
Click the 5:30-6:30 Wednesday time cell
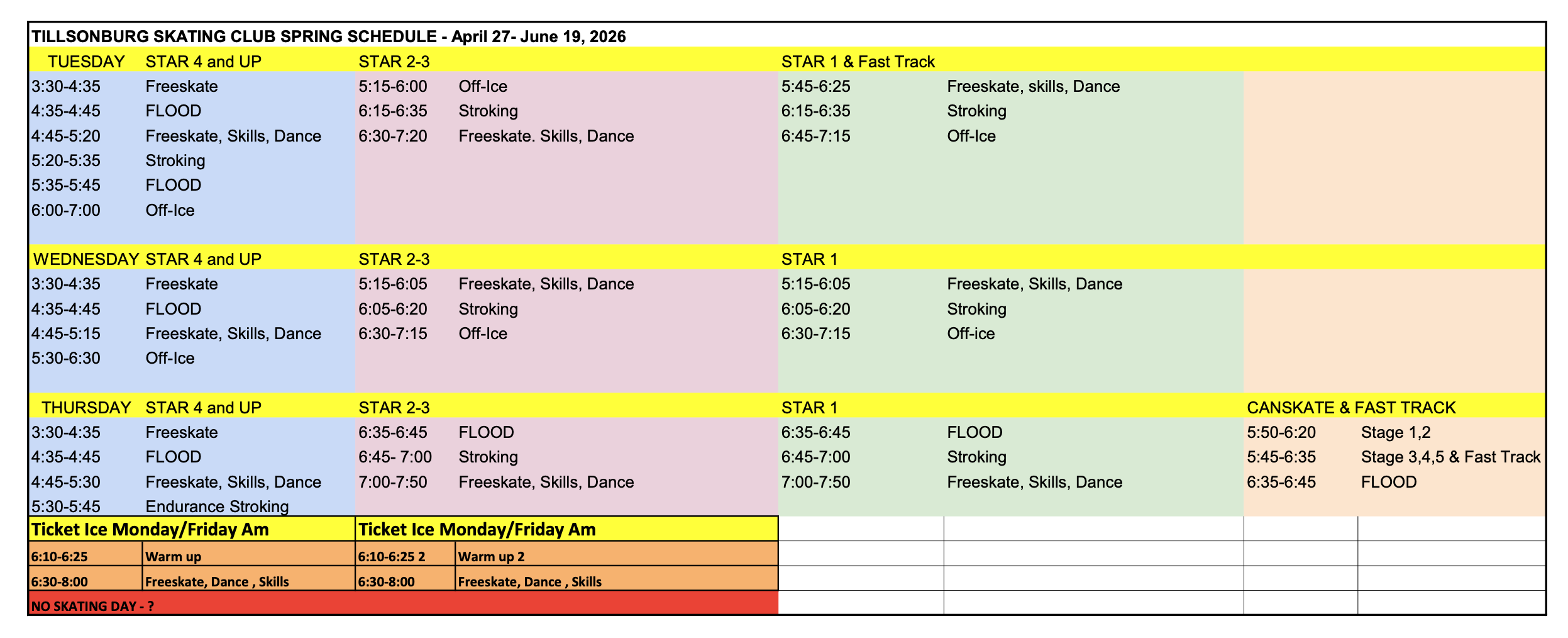coord(66,358)
